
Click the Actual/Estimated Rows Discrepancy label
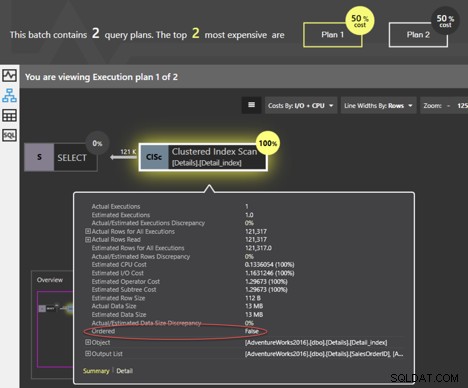click(141, 256)
